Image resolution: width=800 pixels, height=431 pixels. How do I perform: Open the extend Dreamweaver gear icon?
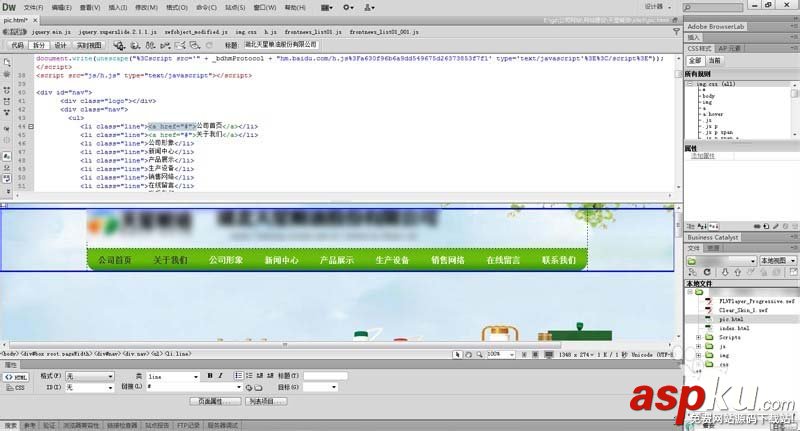coord(348,8)
